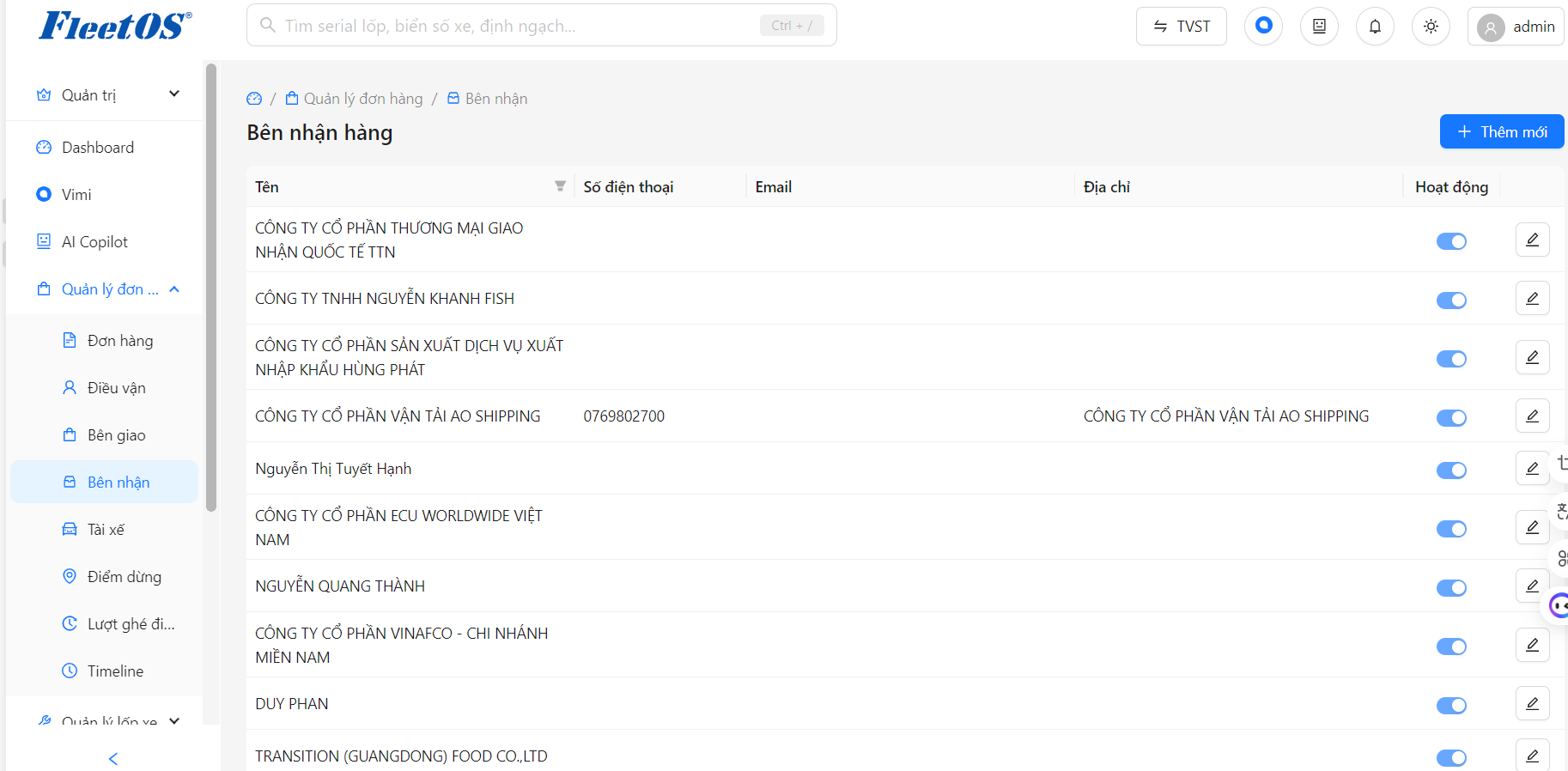Open the notifications bell icon
This screenshot has width=1568, height=771.
point(1375,27)
